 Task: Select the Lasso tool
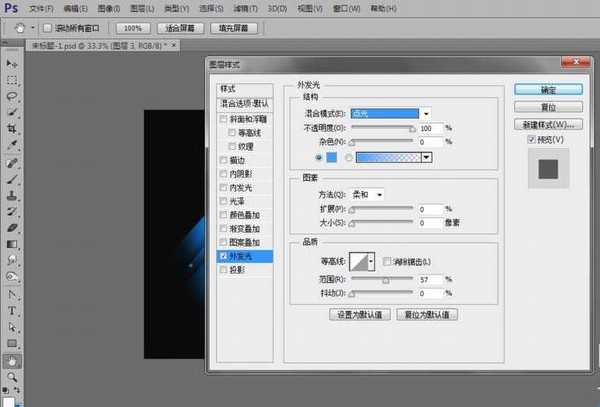pos(12,96)
